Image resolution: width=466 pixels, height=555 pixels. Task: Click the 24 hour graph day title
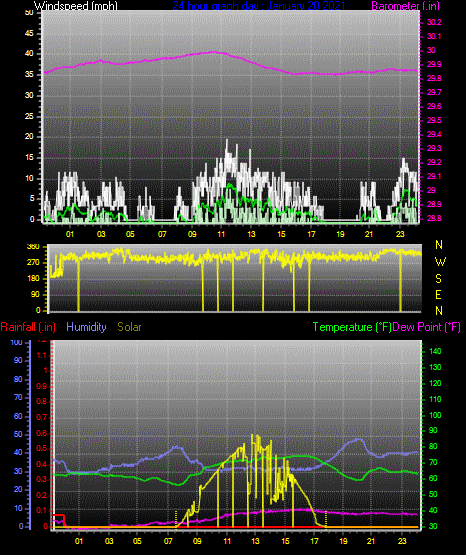pyautogui.click(x=258, y=6)
